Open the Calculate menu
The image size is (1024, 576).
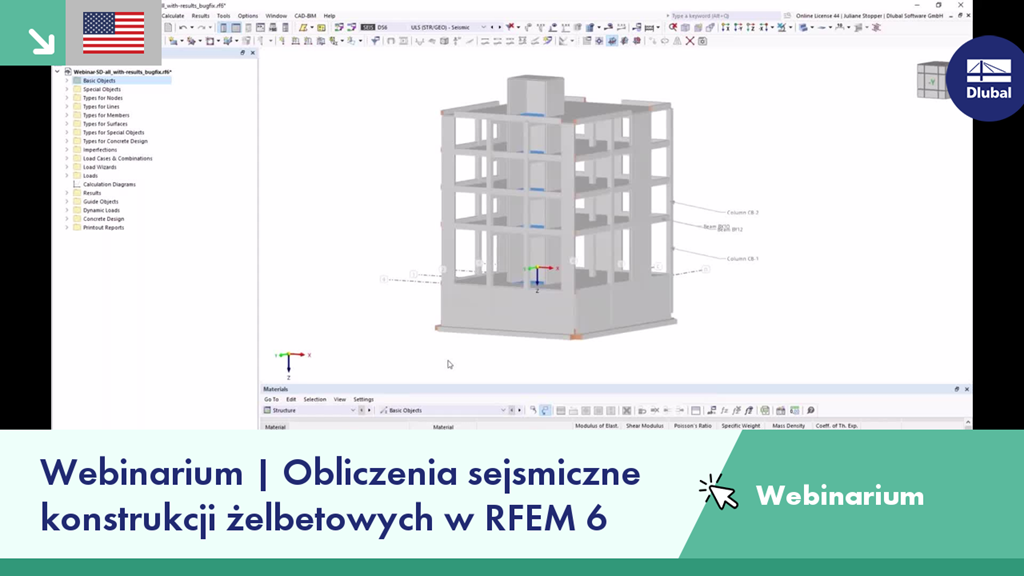173,16
